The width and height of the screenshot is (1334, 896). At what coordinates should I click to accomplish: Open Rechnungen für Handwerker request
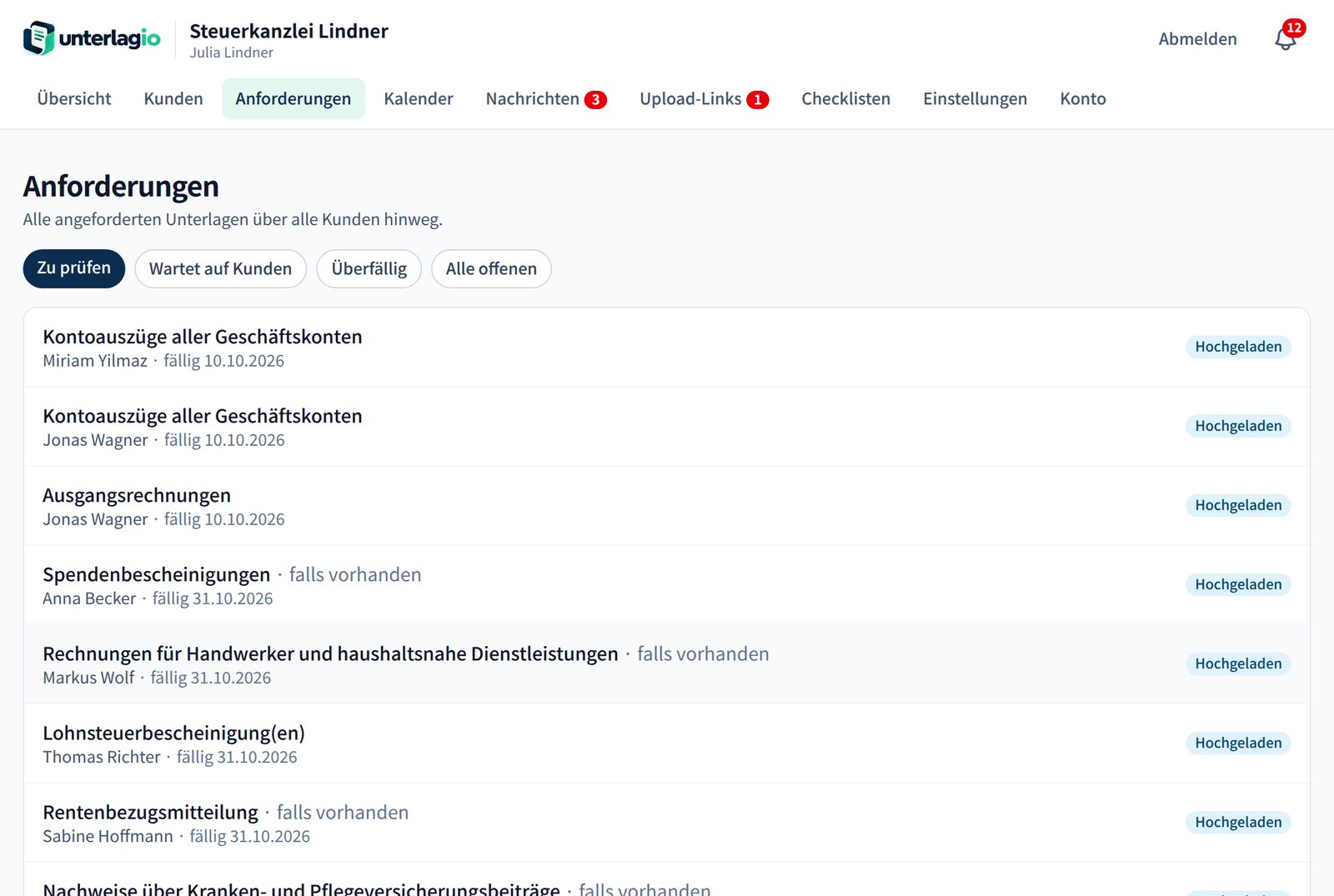pos(667,664)
